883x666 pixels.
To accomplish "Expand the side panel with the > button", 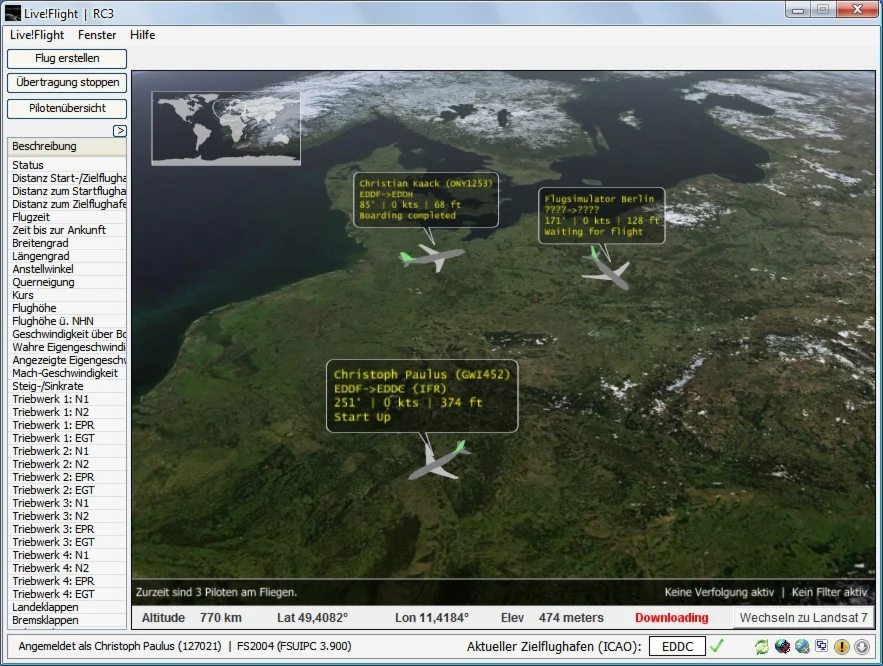I will pyautogui.click(x=119, y=130).
